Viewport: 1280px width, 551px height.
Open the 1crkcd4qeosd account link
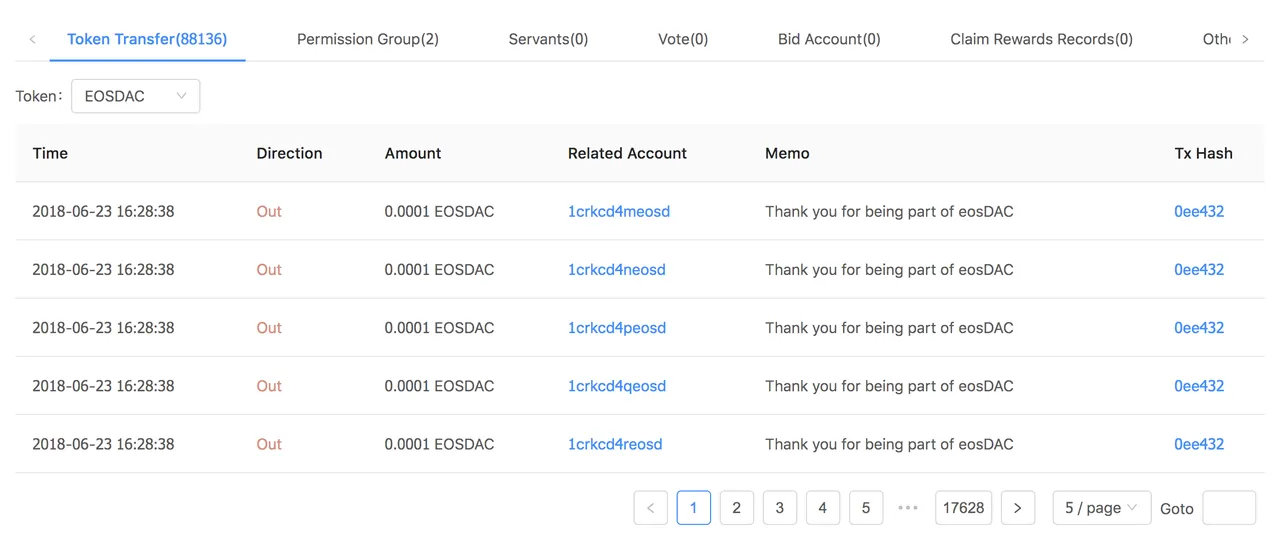pos(617,386)
